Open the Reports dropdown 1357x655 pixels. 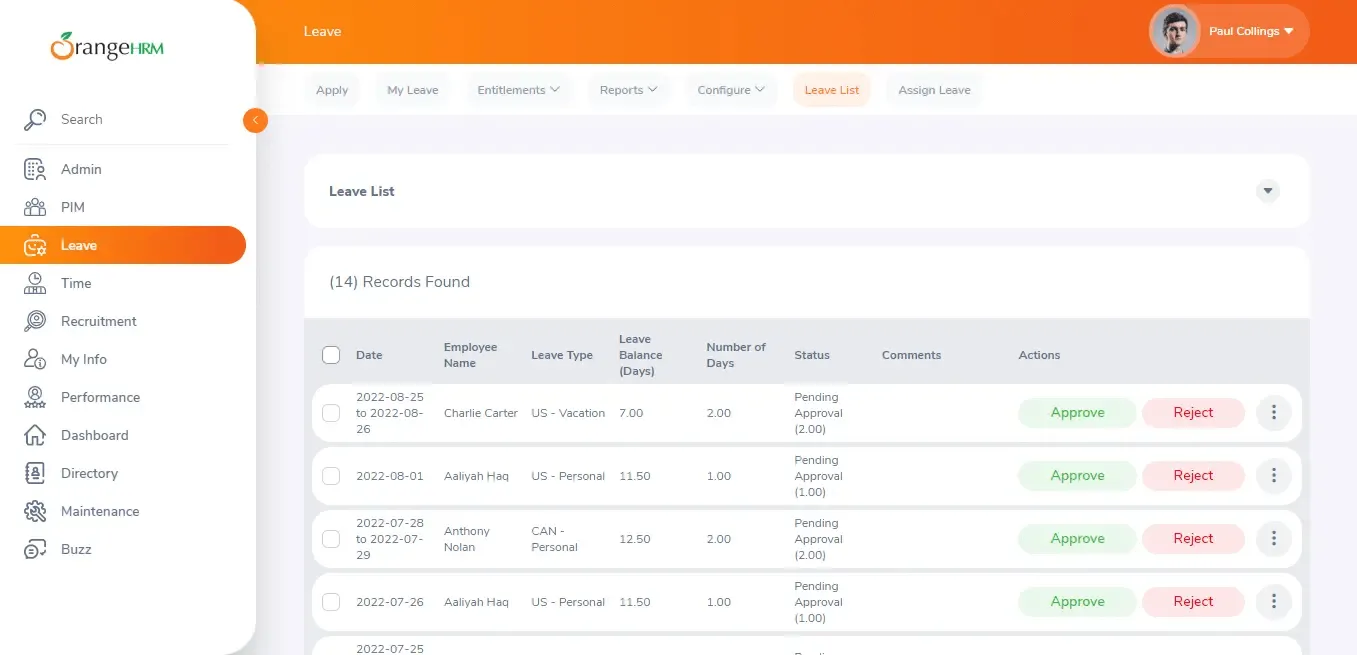pyautogui.click(x=628, y=90)
